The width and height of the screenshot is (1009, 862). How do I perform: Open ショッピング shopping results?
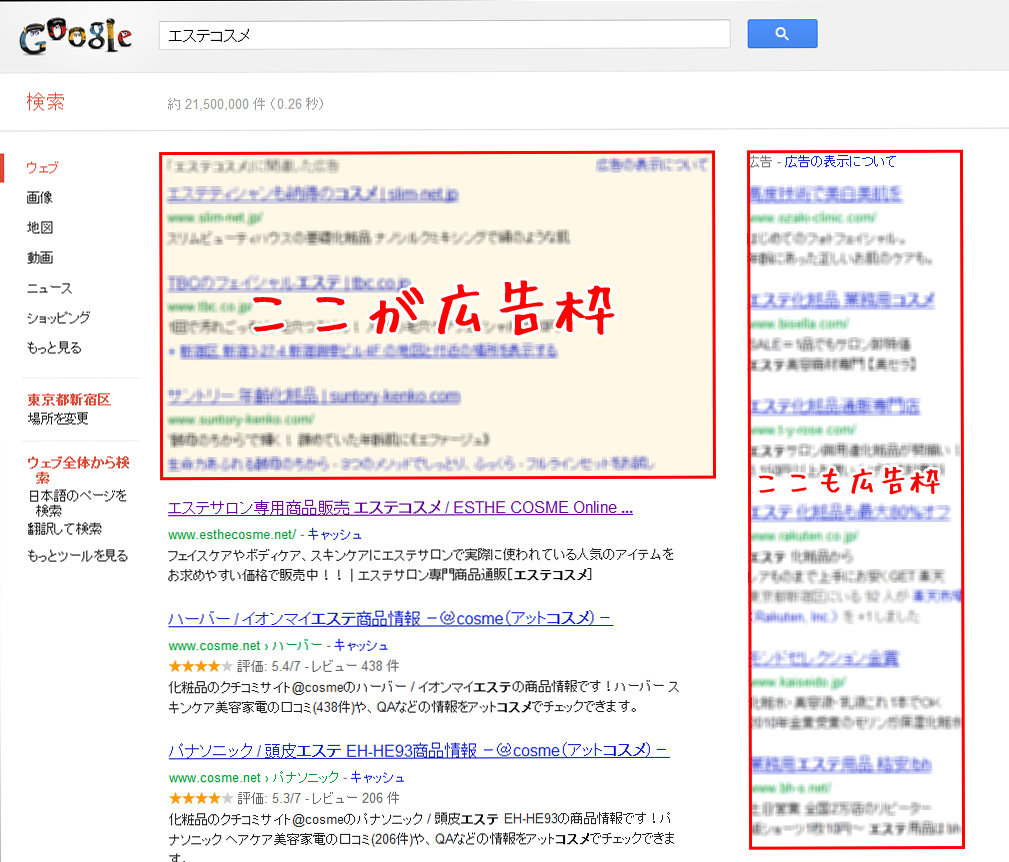[x=59, y=318]
